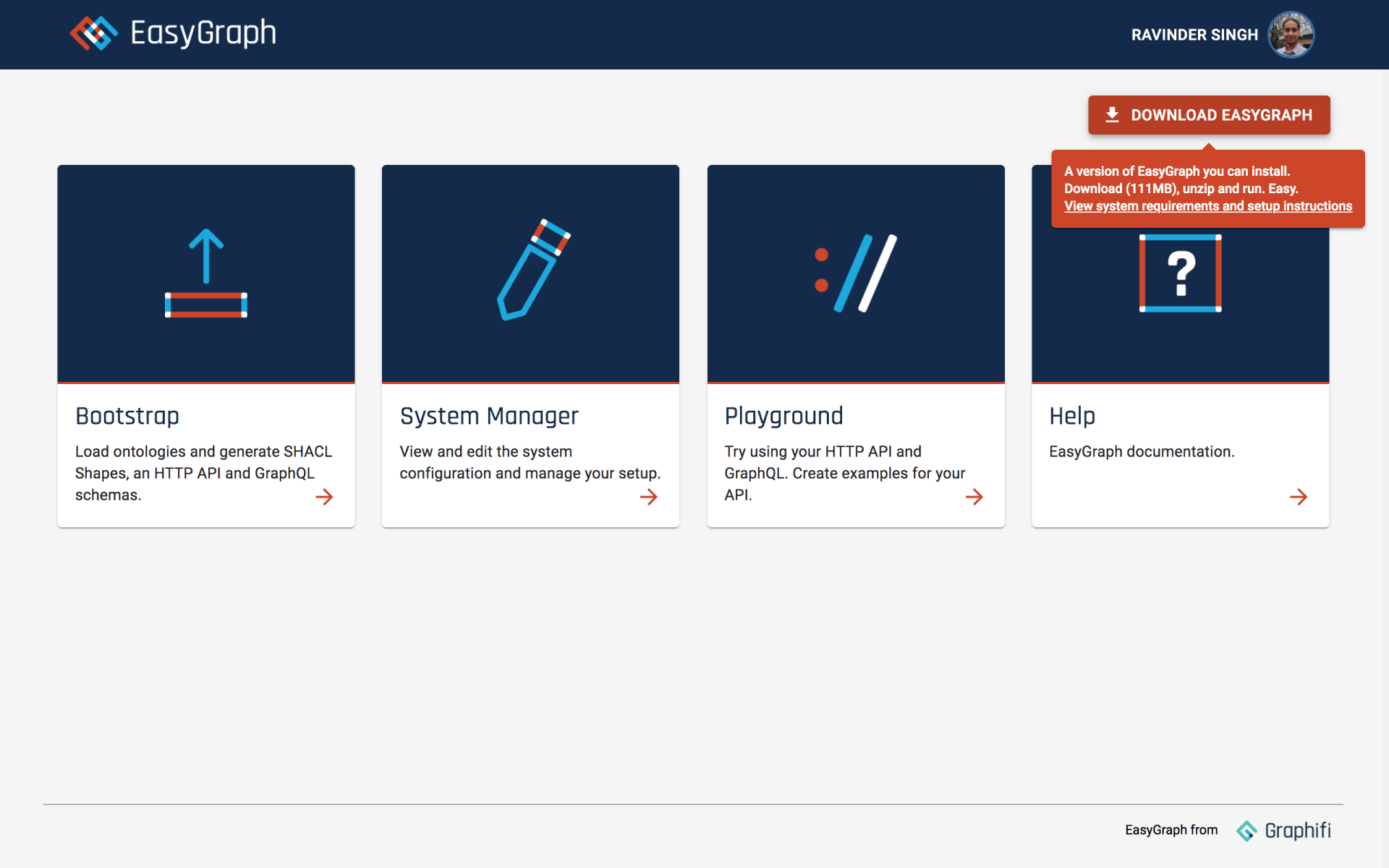Open the Help card heading
The width and height of the screenshot is (1389, 868).
point(1072,416)
